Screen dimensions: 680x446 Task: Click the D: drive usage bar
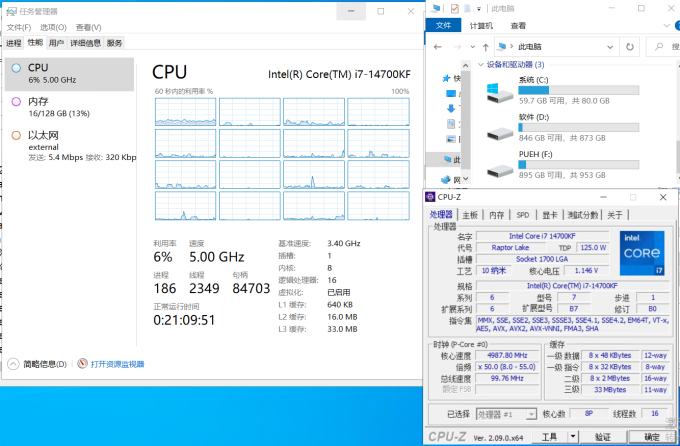pyautogui.click(x=579, y=128)
